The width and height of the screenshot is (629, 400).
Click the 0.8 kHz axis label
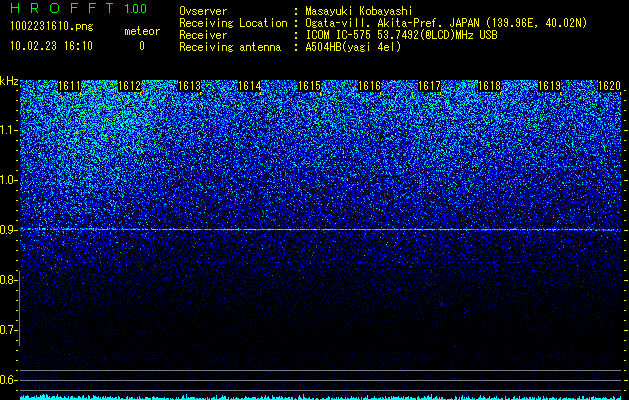[8, 280]
